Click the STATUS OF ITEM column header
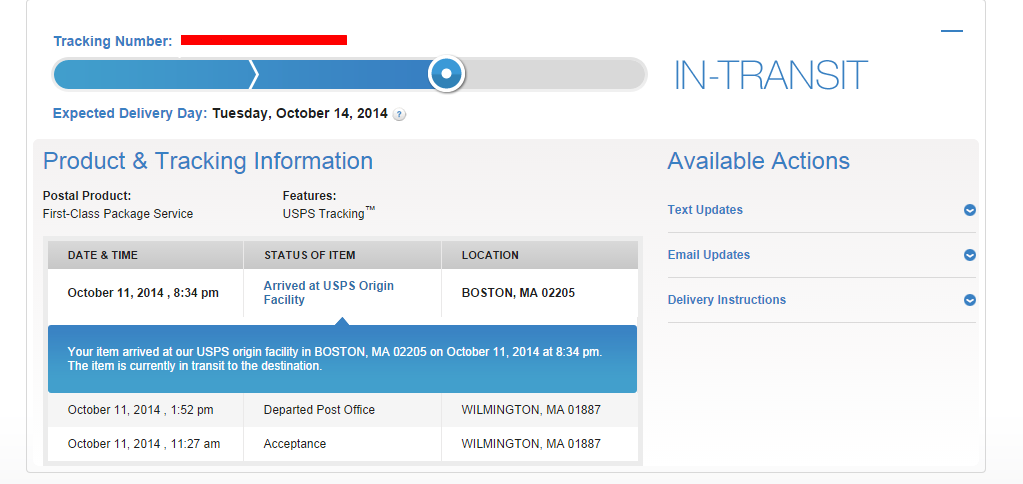1023x484 pixels. (309, 255)
